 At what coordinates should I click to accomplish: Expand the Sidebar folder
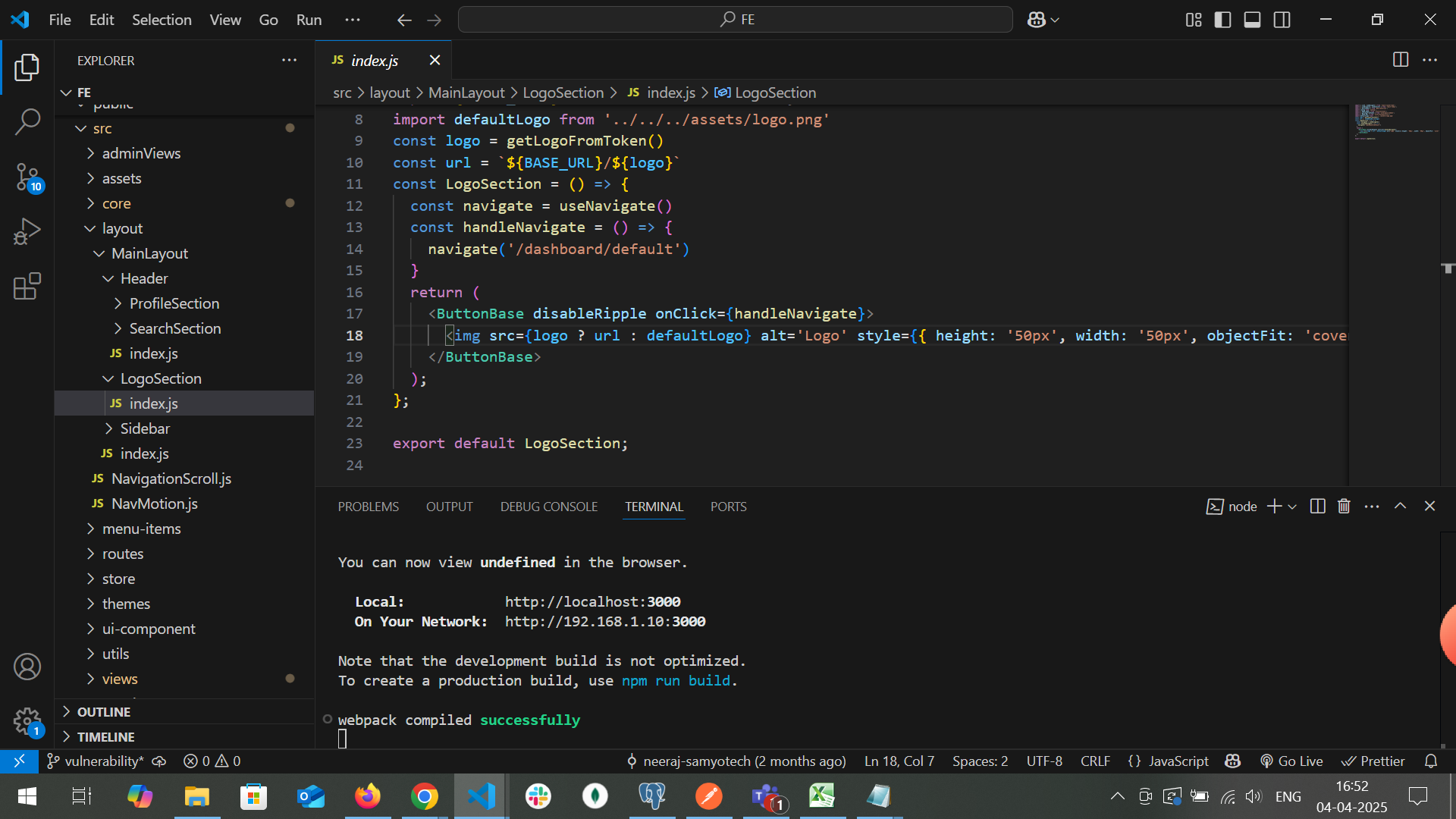click(x=144, y=428)
